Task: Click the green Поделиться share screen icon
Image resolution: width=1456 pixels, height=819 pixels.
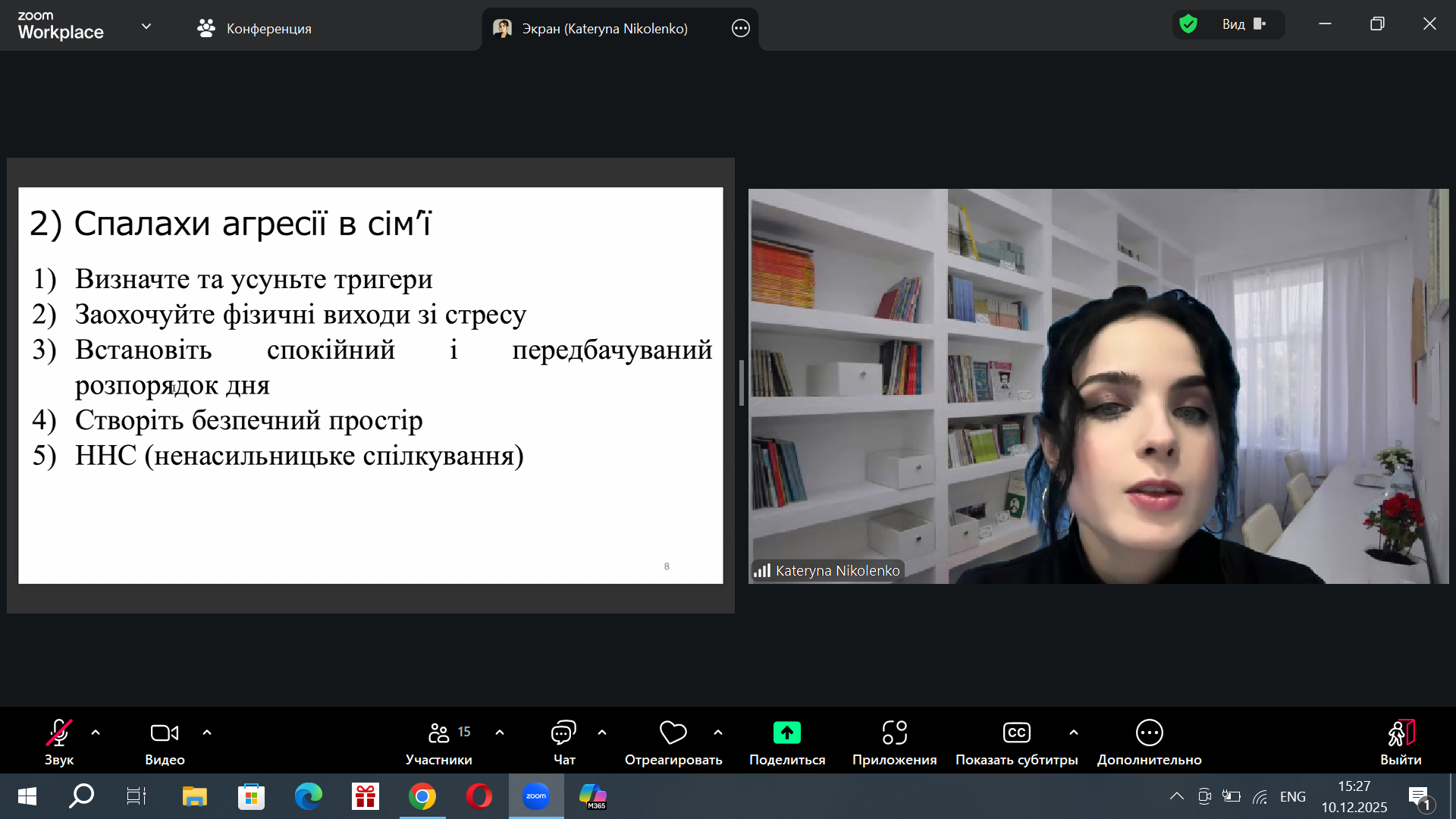Action: (786, 733)
